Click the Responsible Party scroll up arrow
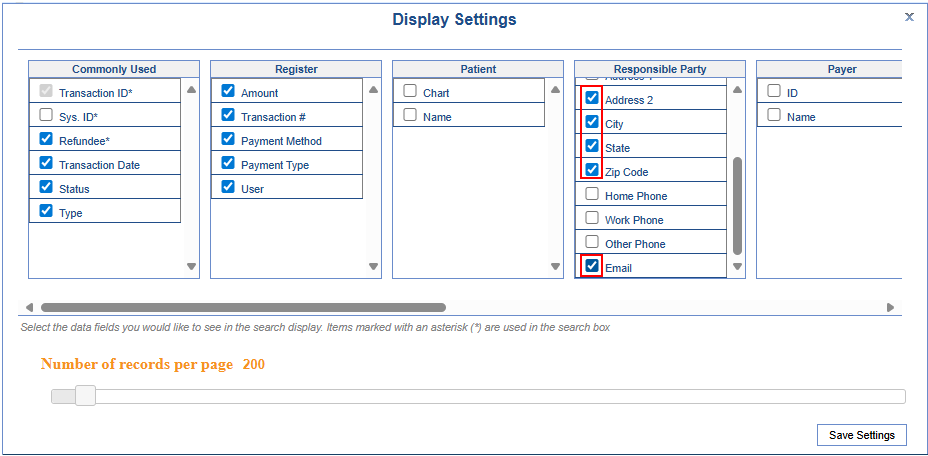The height and width of the screenshot is (456, 928). (x=737, y=90)
